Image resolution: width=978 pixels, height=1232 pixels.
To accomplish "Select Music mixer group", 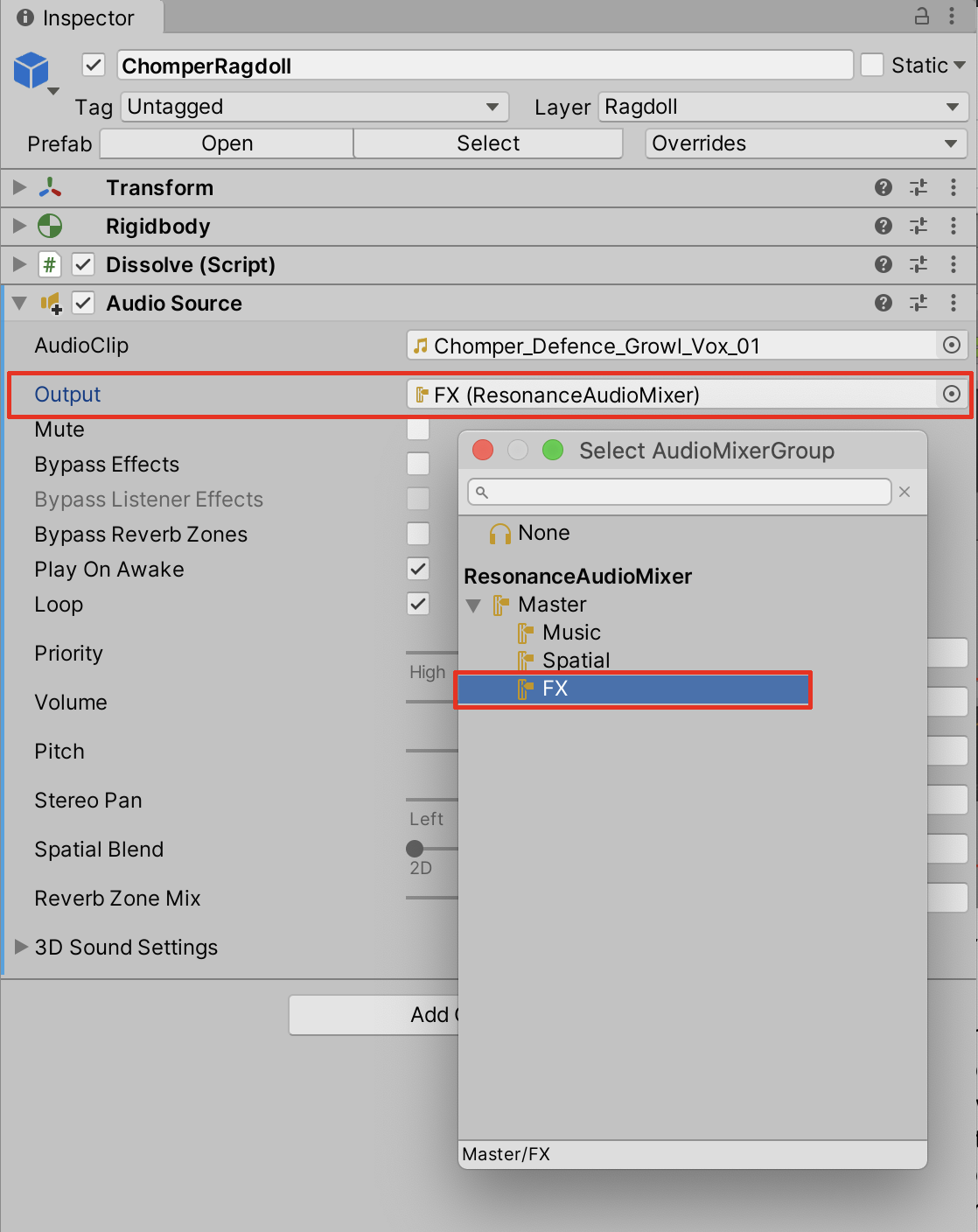I will click(x=571, y=633).
